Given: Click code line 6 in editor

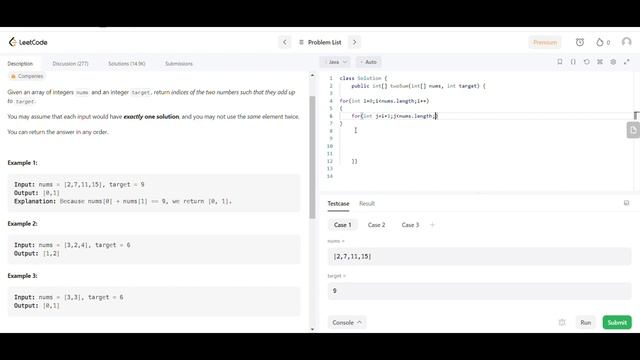Looking at the screenshot, I should pos(394,116).
